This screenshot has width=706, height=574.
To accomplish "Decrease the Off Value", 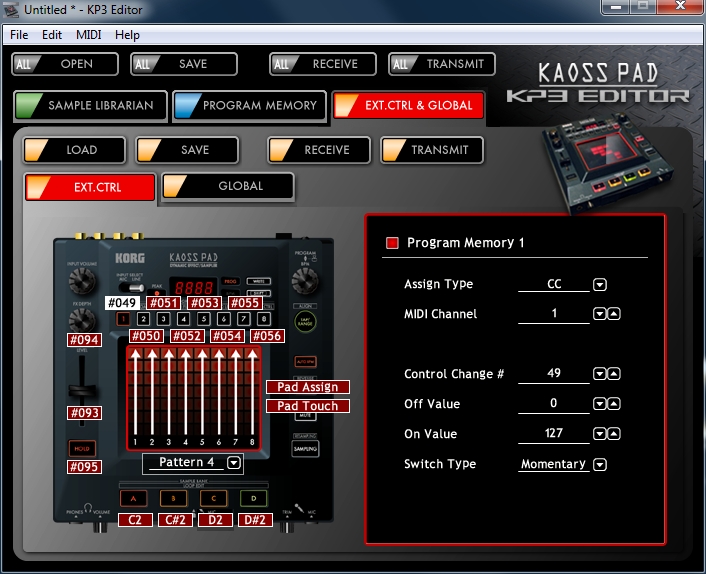I will pos(599,404).
